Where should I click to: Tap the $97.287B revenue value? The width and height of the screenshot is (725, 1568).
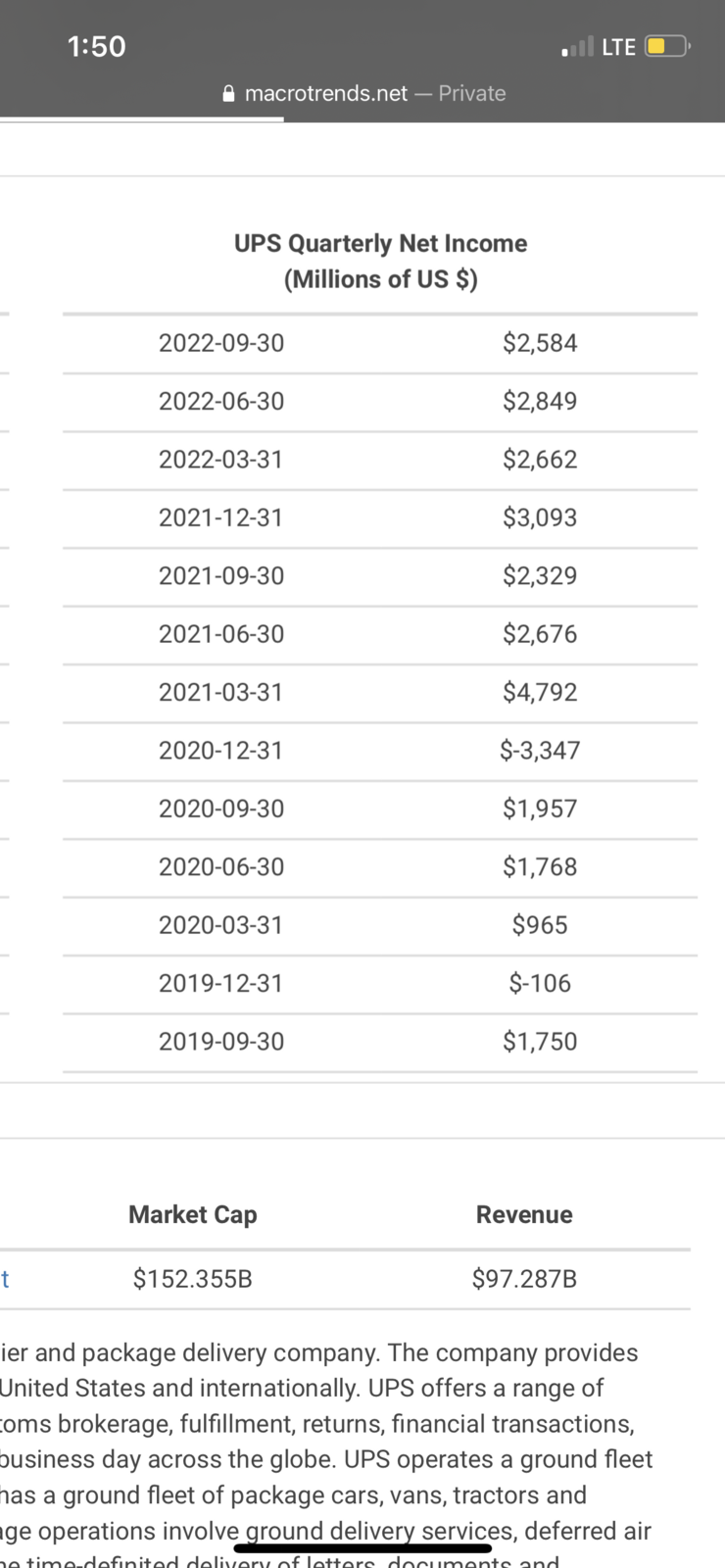(524, 1278)
